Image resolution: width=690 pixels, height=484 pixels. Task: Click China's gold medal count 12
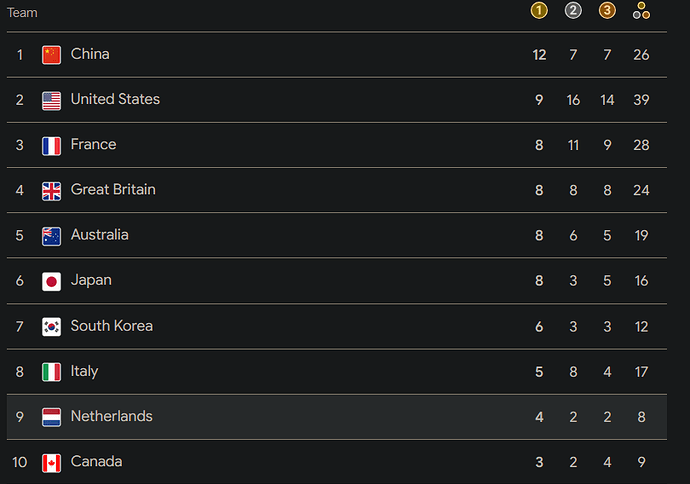click(x=539, y=55)
